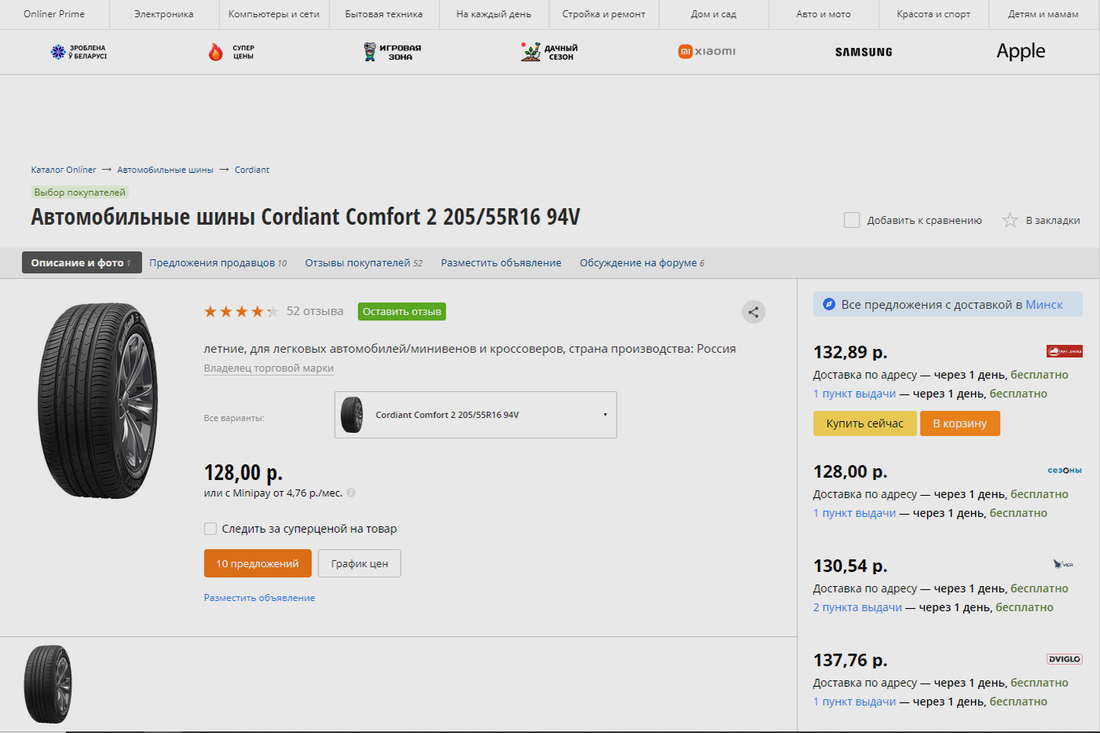This screenshot has width=1100, height=733.
Task: Open 2 пункта выдачи under 130,54 р.
Action: click(x=857, y=607)
